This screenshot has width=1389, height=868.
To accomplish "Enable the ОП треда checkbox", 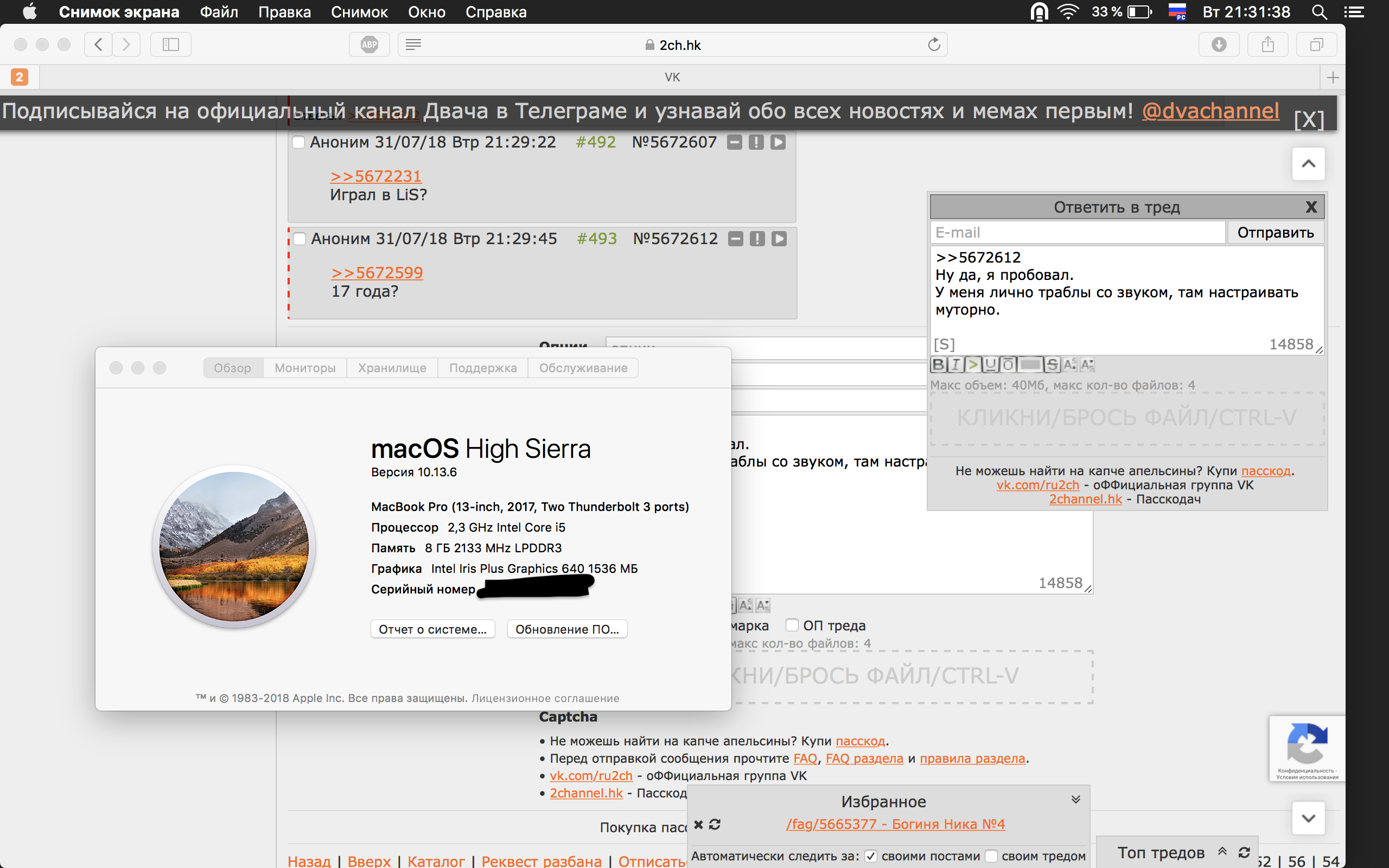I will point(792,625).
